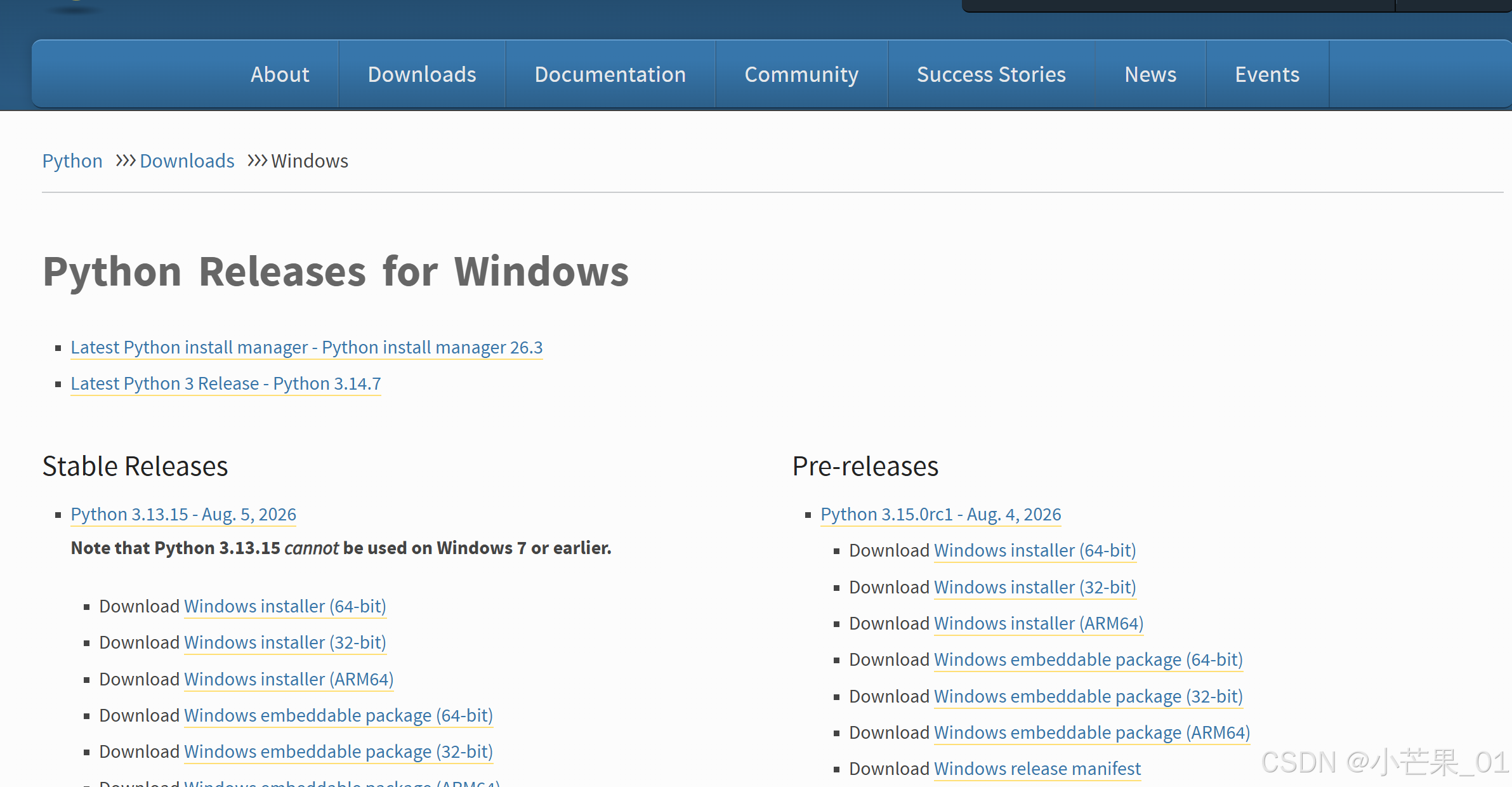Select the Stable Releases heading
The height and width of the screenshot is (787, 1512).
point(135,466)
